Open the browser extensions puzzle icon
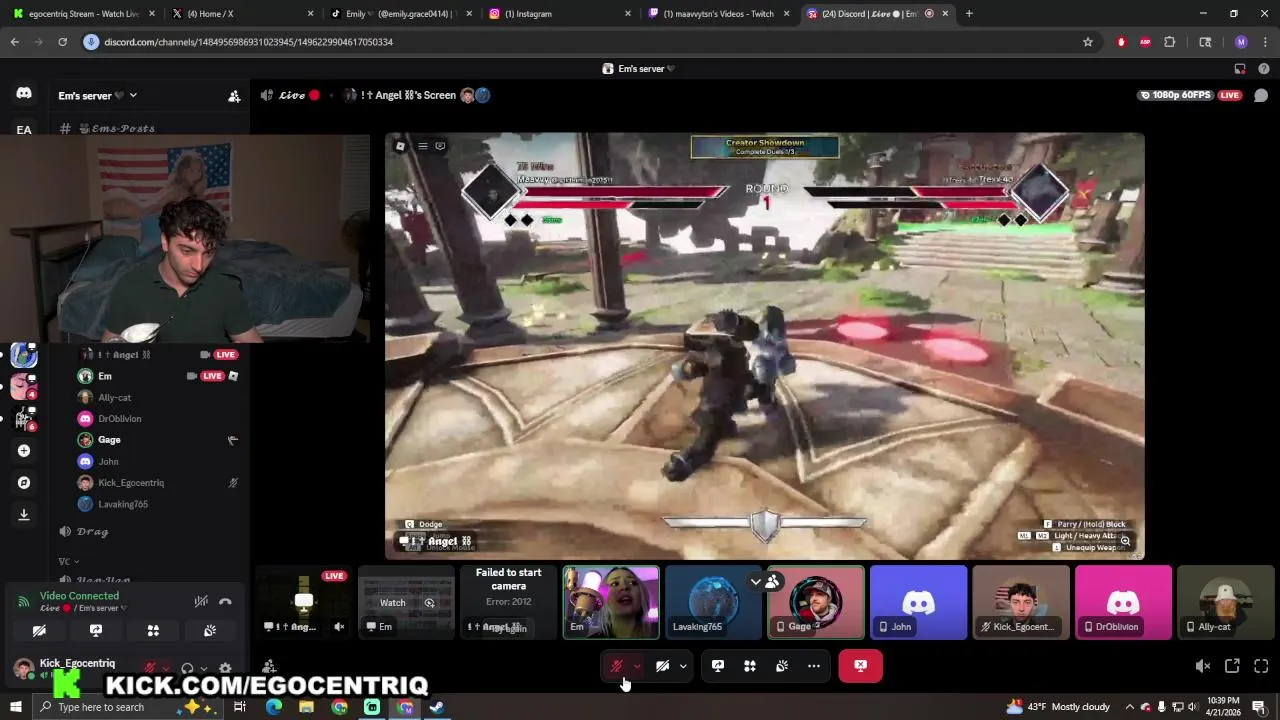Screen dimensions: 1280x720 1170,42
